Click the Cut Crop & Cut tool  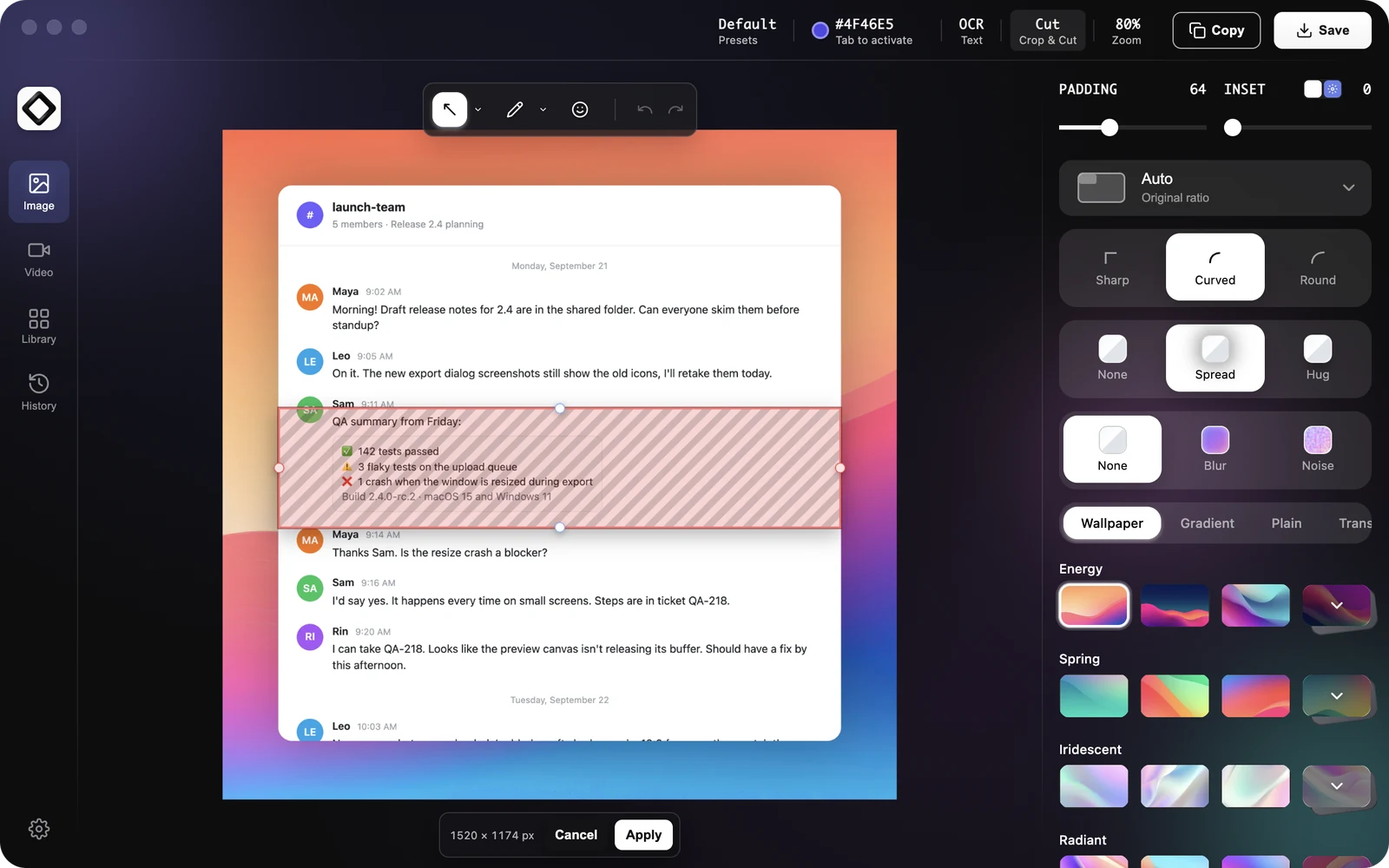tap(1048, 31)
